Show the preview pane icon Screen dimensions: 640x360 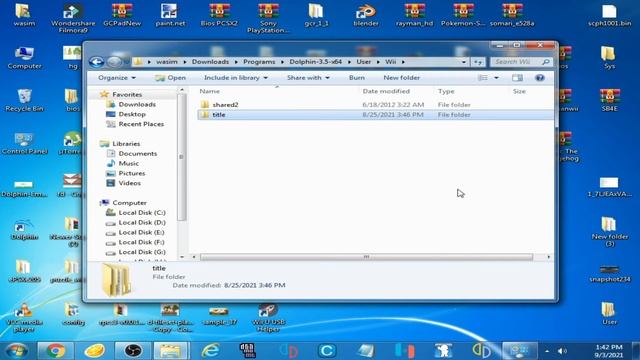click(x=517, y=78)
